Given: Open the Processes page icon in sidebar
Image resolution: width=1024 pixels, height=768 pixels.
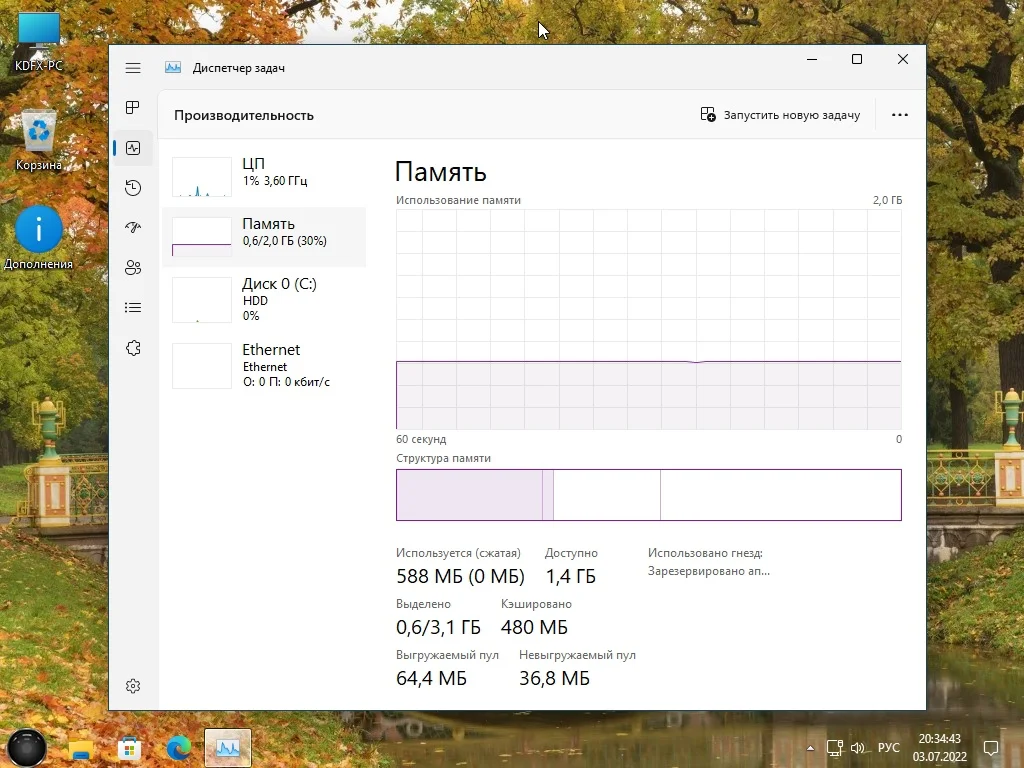Looking at the screenshot, I should 133,108.
